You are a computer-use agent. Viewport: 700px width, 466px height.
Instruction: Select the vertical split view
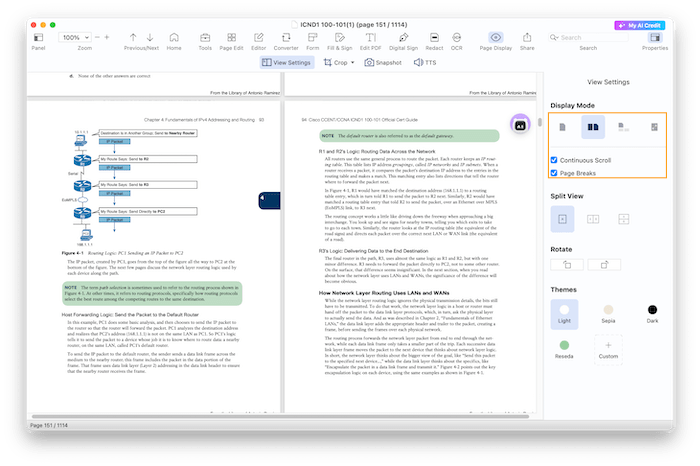click(x=593, y=219)
